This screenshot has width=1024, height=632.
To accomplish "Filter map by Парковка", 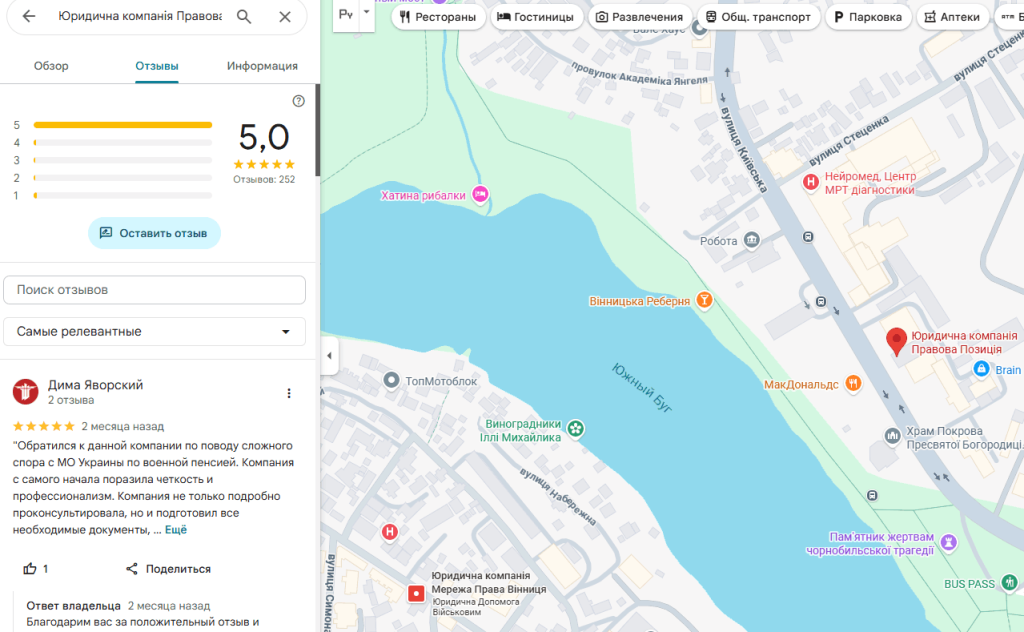I will (868, 17).
